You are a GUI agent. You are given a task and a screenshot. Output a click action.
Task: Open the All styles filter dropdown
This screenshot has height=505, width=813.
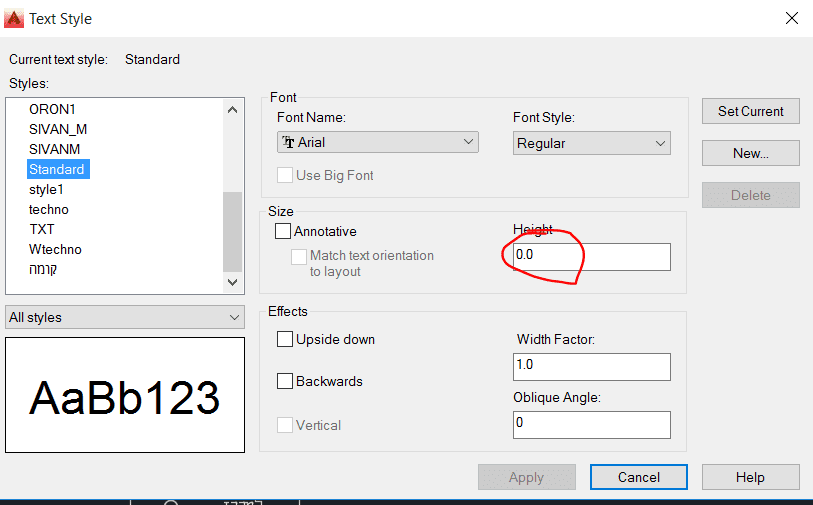point(125,317)
